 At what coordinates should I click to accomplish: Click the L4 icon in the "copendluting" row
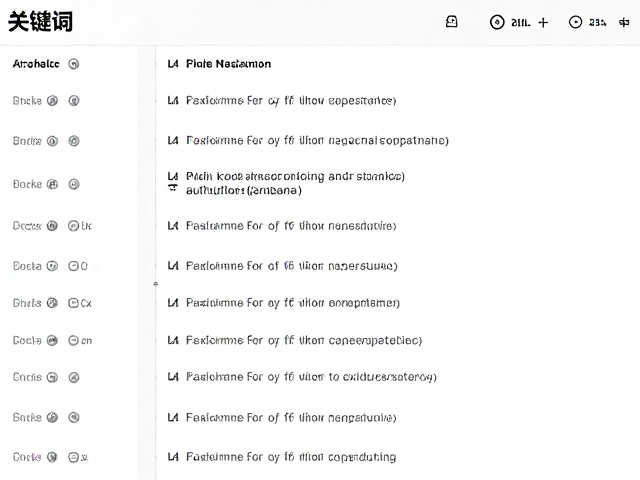[173, 457]
